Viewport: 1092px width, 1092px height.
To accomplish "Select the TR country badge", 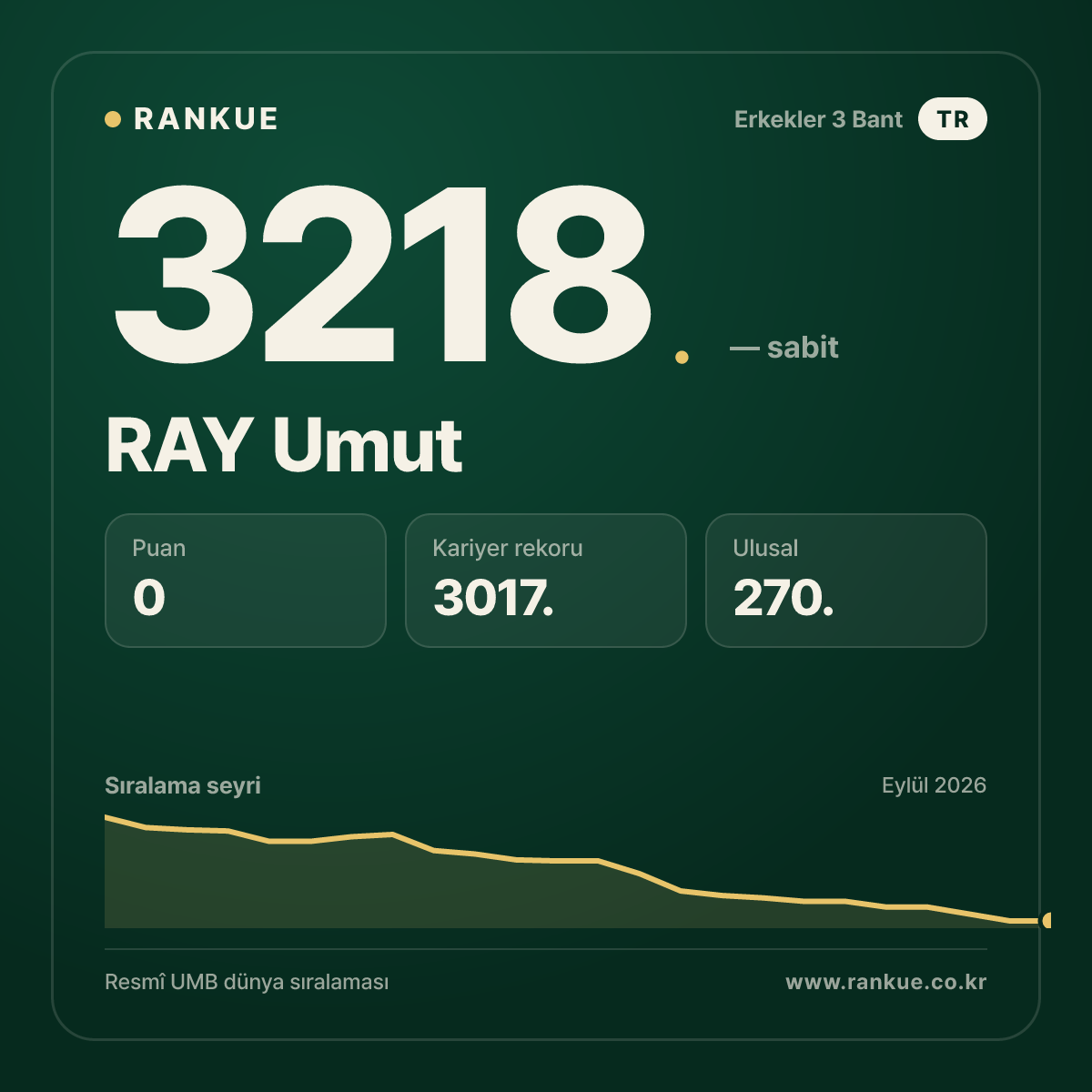I will 953,119.
